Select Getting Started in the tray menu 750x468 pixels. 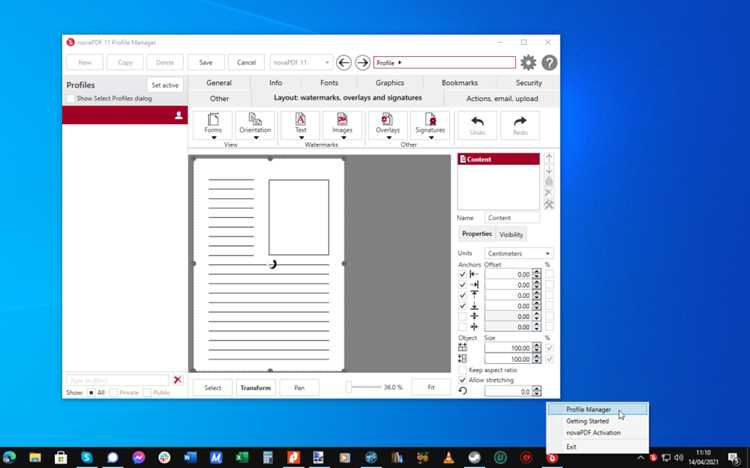[x=587, y=421]
